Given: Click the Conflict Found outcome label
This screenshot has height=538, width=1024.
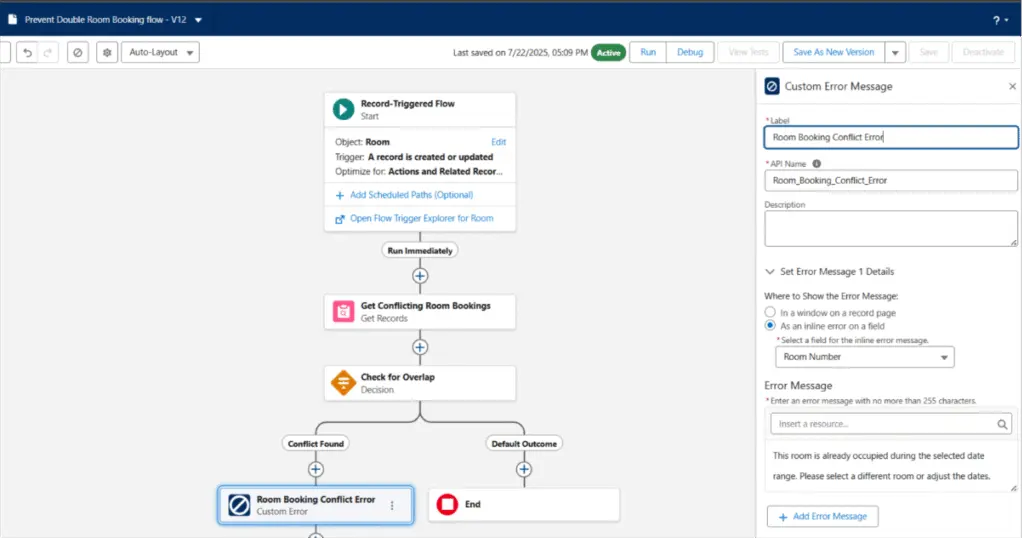Looking at the screenshot, I should 315,444.
